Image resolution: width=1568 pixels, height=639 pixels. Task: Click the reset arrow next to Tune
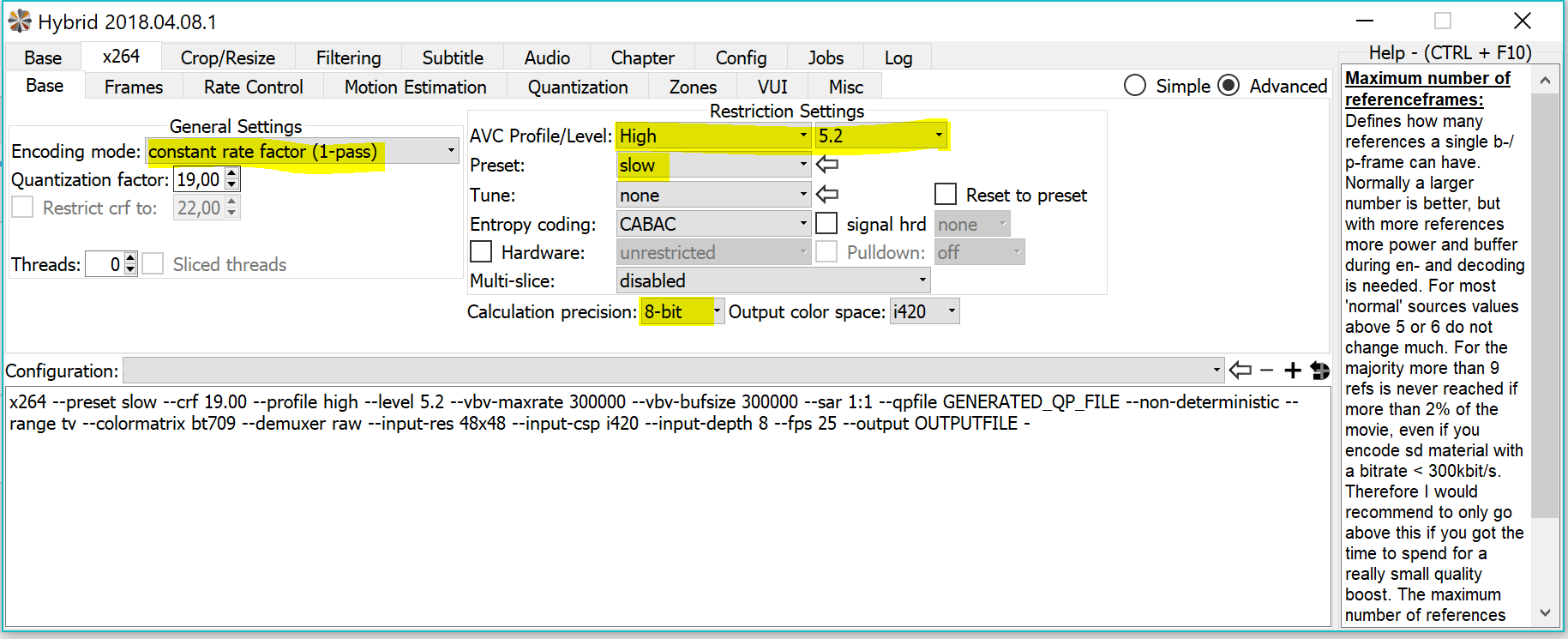(827, 194)
